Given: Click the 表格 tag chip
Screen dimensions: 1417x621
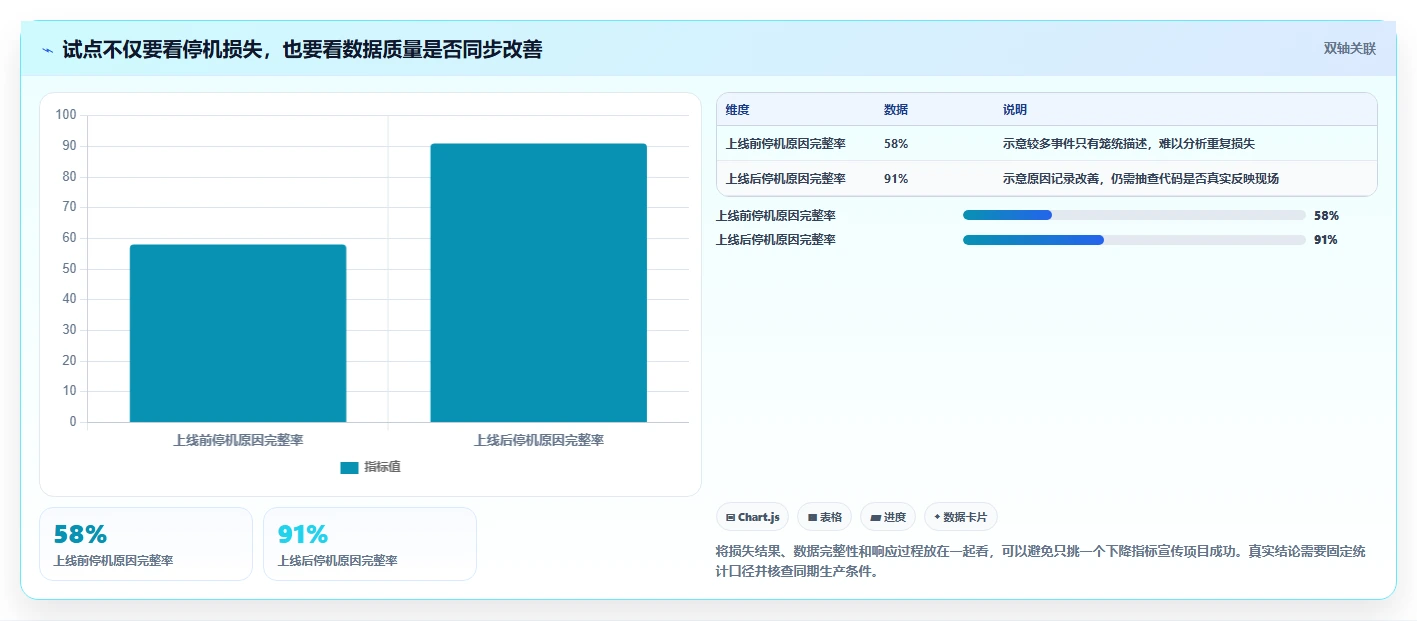Looking at the screenshot, I should point(825,517).
